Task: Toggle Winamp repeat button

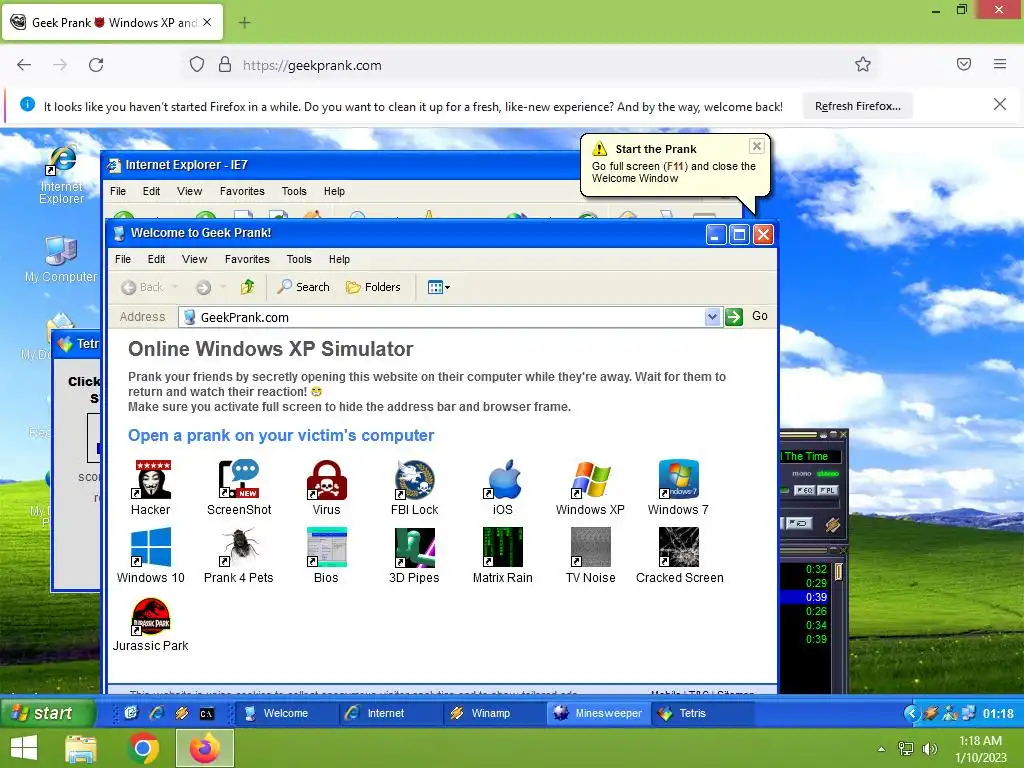Action: click(x=798, y=523)
